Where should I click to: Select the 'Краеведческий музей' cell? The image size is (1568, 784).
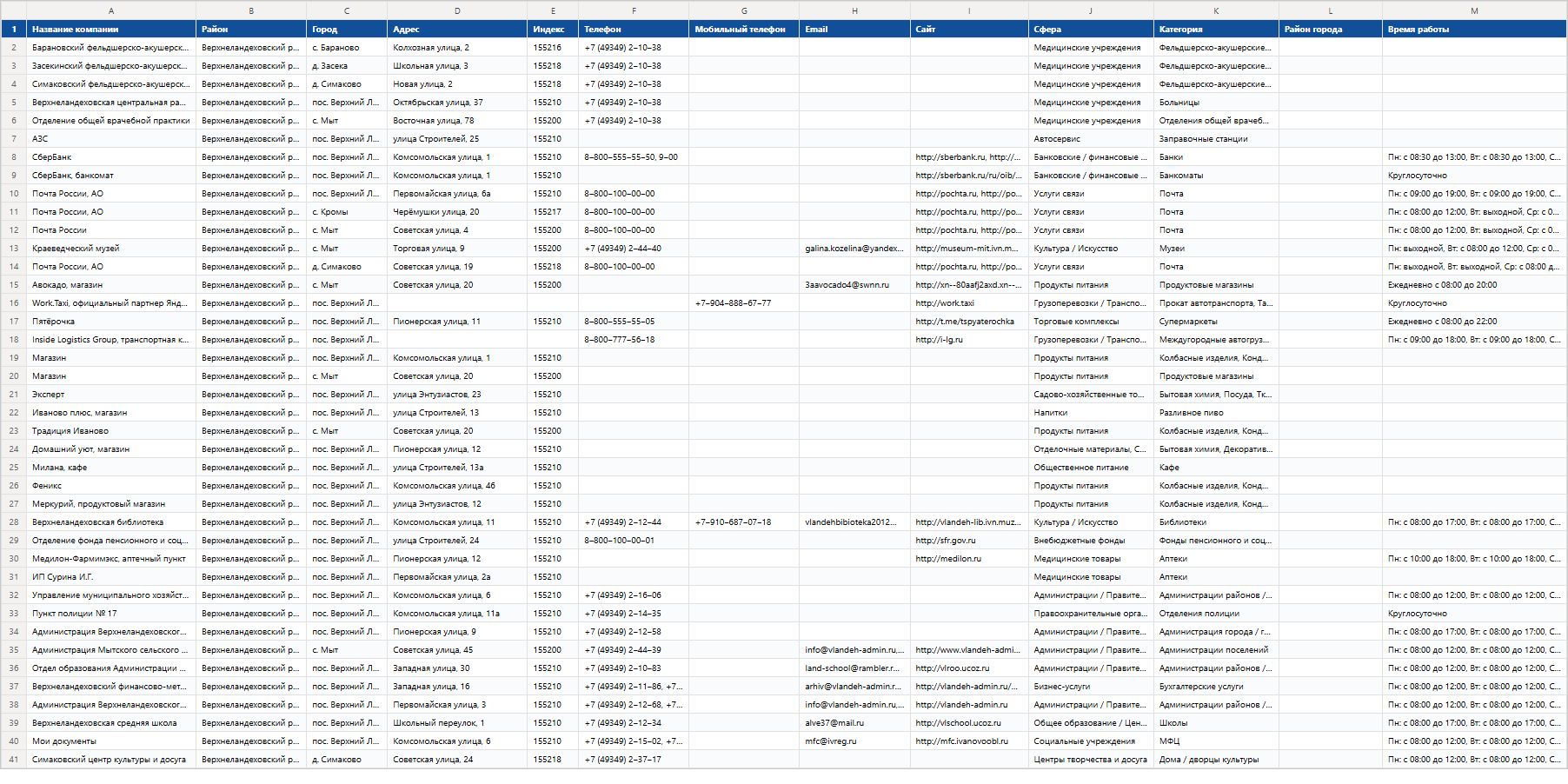click(x=111, y=248)
